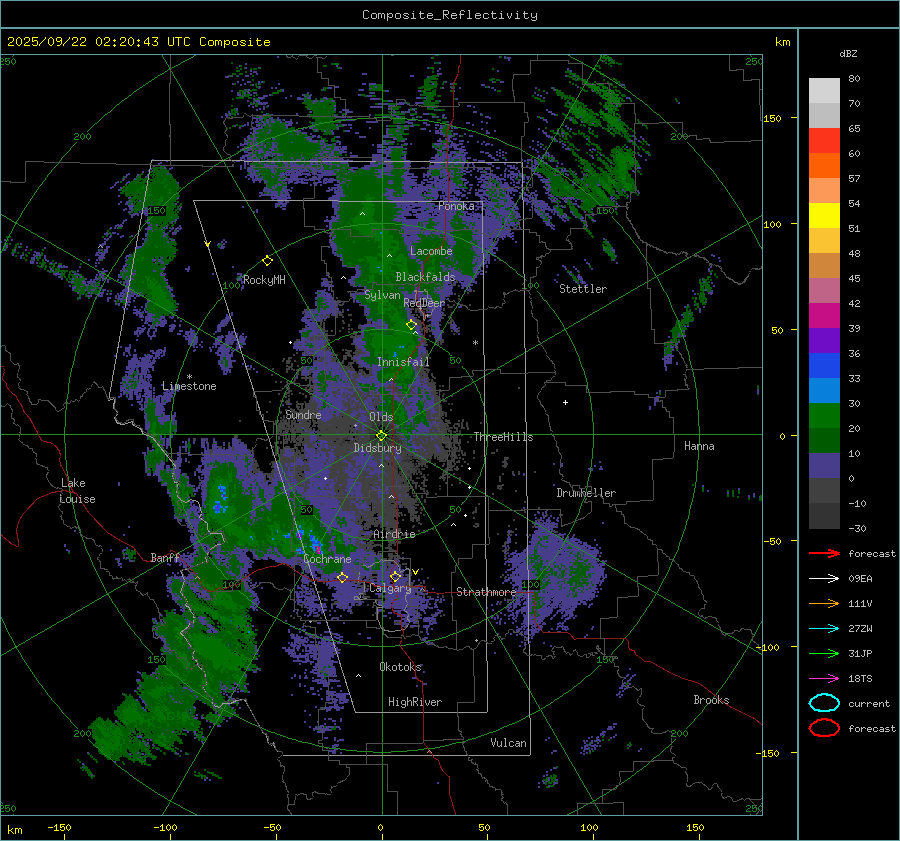
Task: Click the Composite_Reflectivity title
Action: 449,14
